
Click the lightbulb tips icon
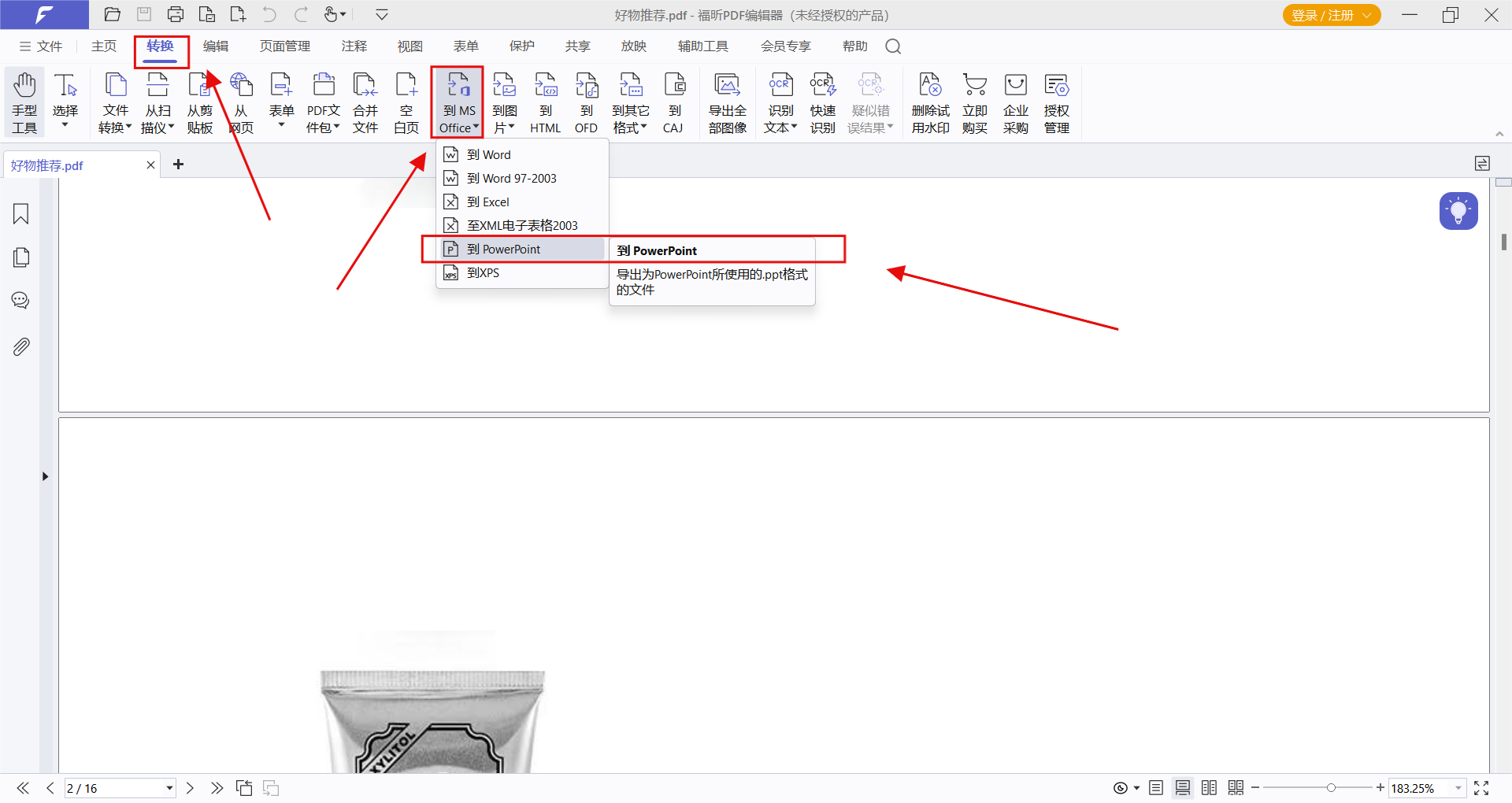coord(1458,211)
